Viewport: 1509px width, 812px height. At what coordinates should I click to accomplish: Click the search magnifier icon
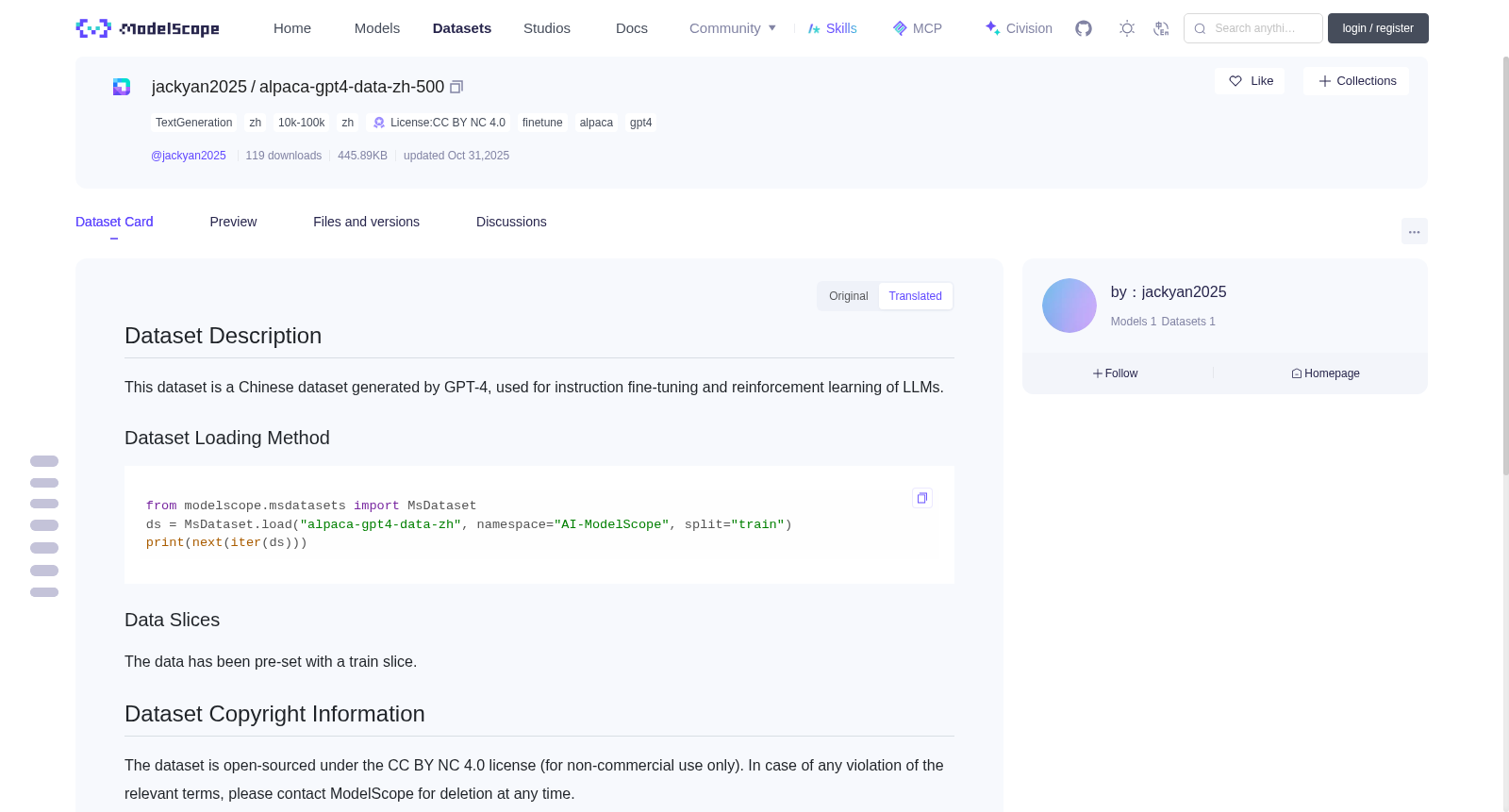click(x=1200, y=28)
